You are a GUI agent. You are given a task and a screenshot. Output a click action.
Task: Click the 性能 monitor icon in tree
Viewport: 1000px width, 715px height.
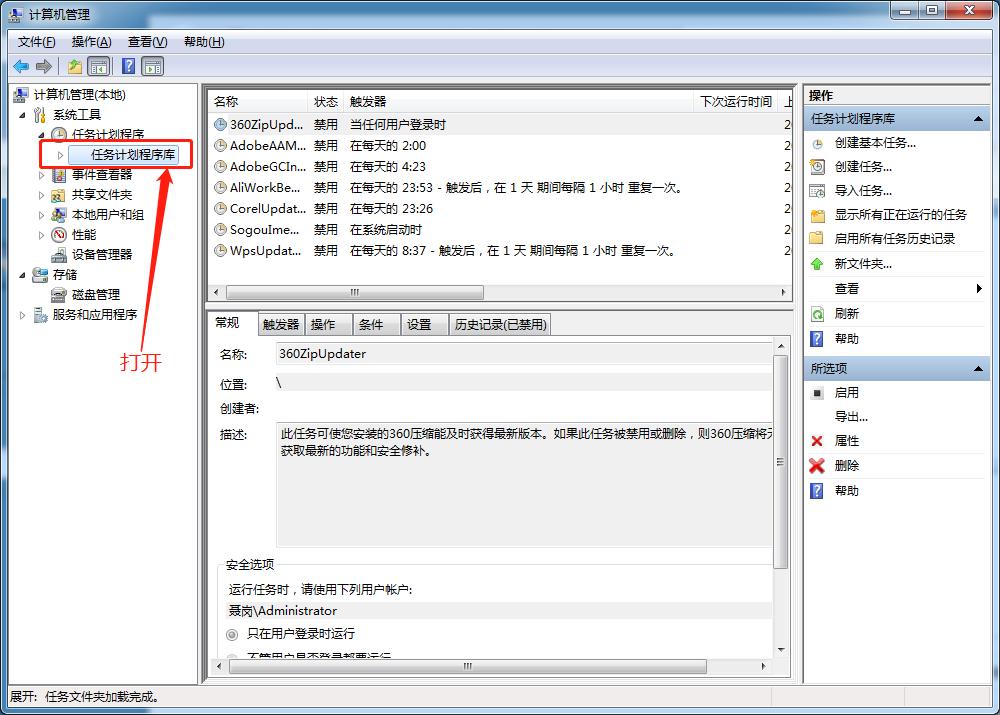pos(59,235)
